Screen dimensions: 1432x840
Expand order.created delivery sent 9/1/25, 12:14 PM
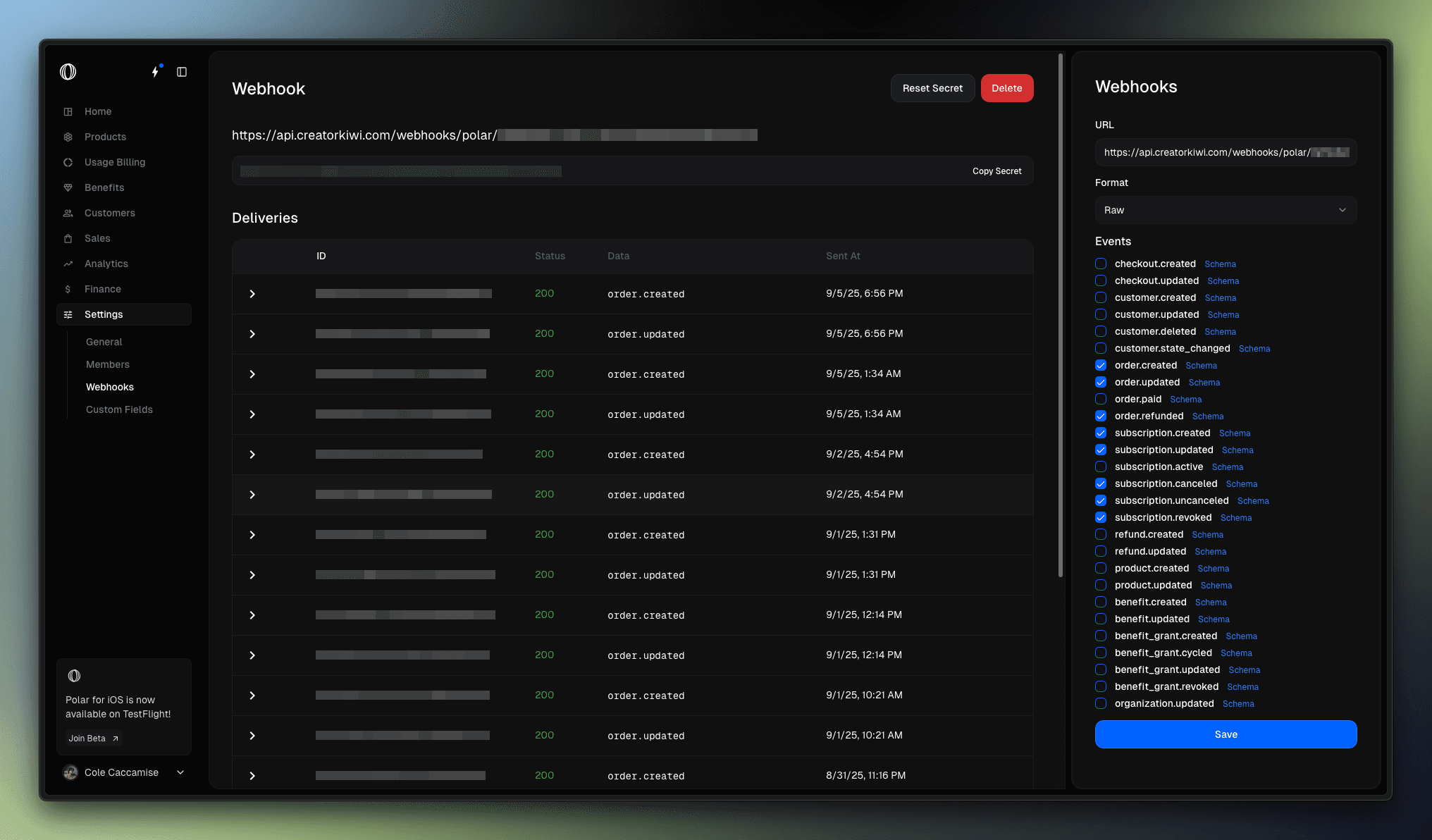pyautogui.click(x=252, y=615)
